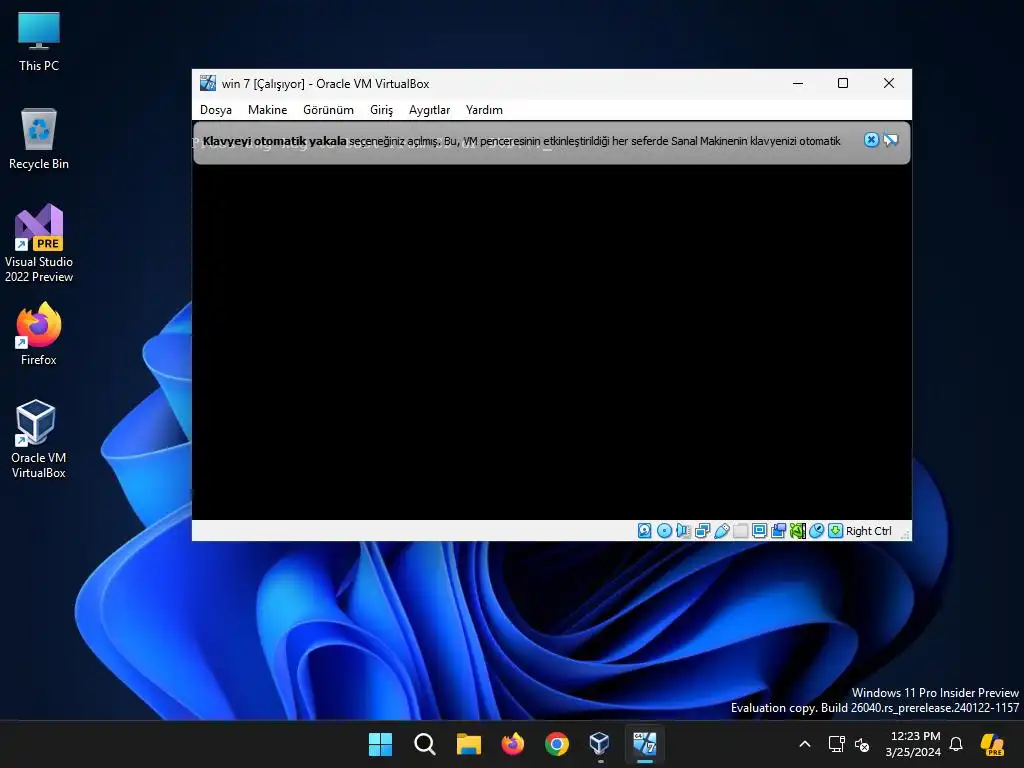The width and height of the screenshot is (1024, 768).
Task: Click the network adapters indicator icon
Action: pos(703,531)
